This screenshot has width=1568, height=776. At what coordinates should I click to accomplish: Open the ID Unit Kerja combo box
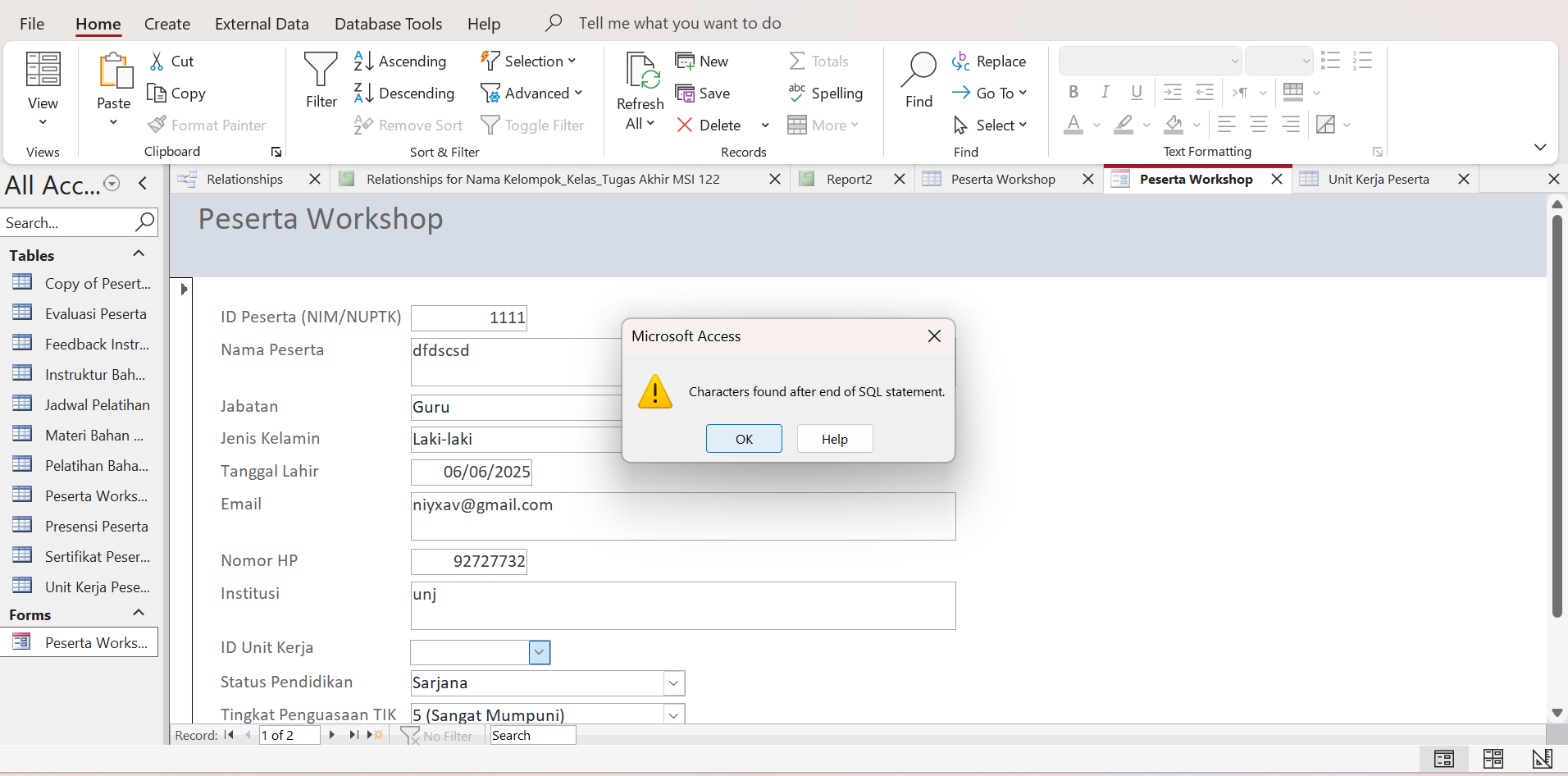click(539, 652)
